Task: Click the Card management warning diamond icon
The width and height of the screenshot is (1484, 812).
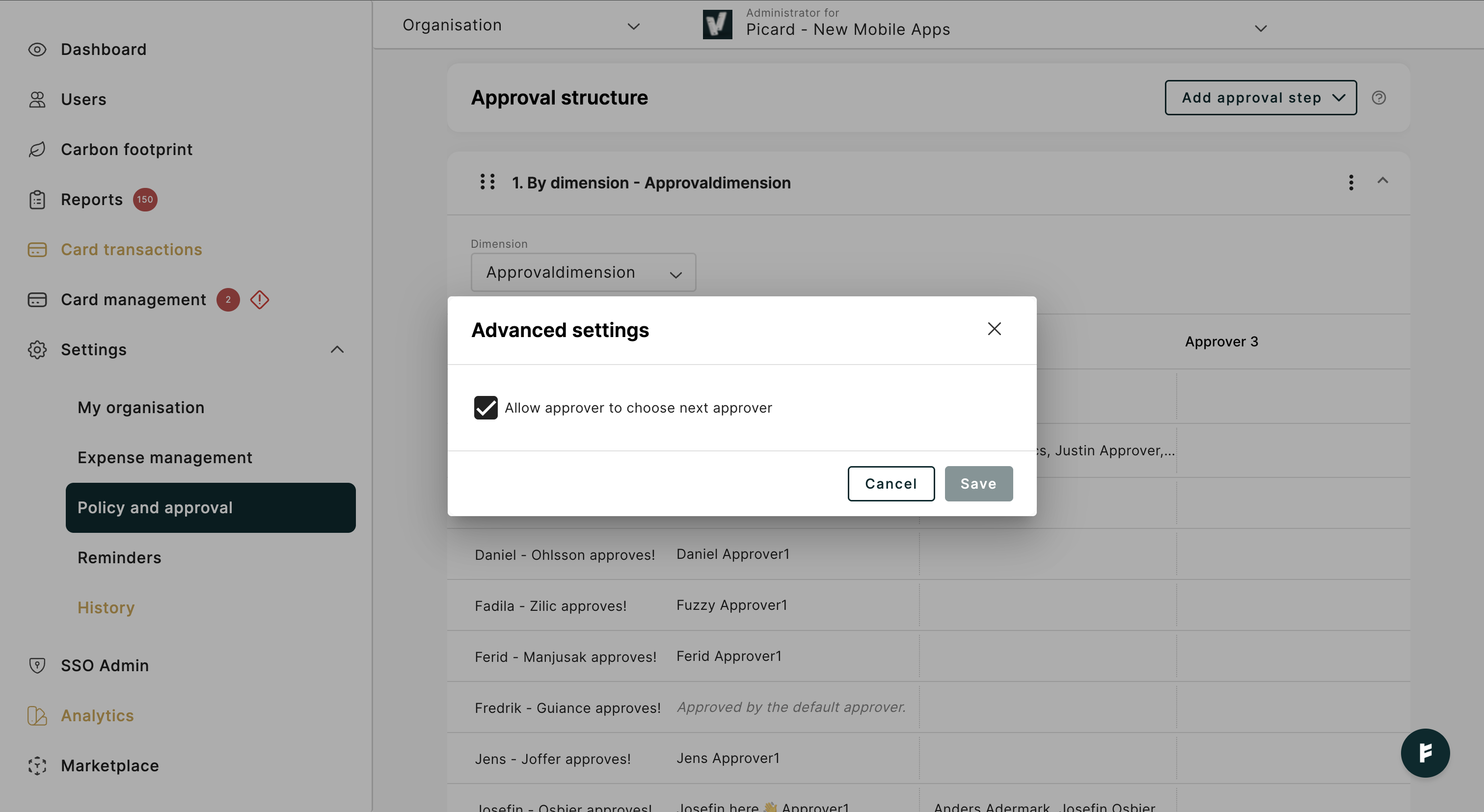Action: point(260,299)
